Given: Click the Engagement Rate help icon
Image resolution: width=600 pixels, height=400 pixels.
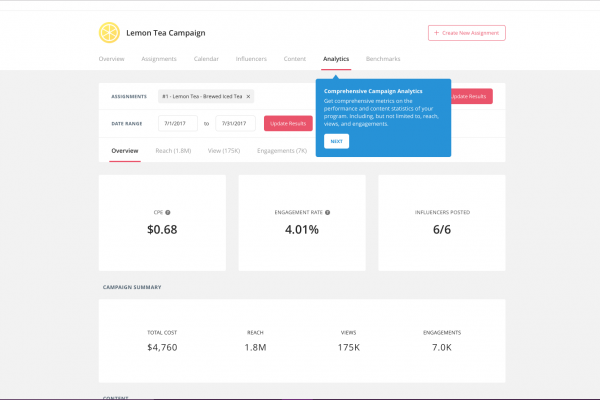Looking at the screenshot, I should pos(328,212).
